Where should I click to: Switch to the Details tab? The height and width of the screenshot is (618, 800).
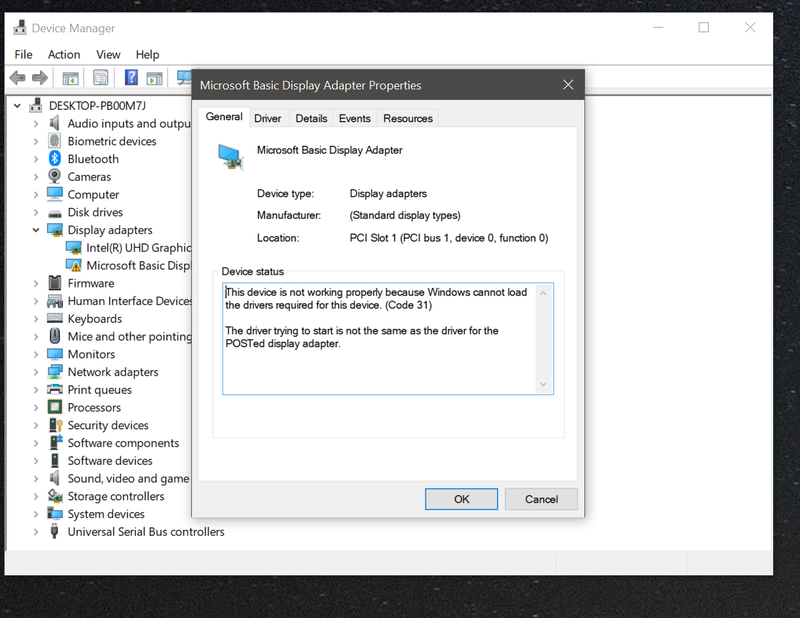(311, 118)
